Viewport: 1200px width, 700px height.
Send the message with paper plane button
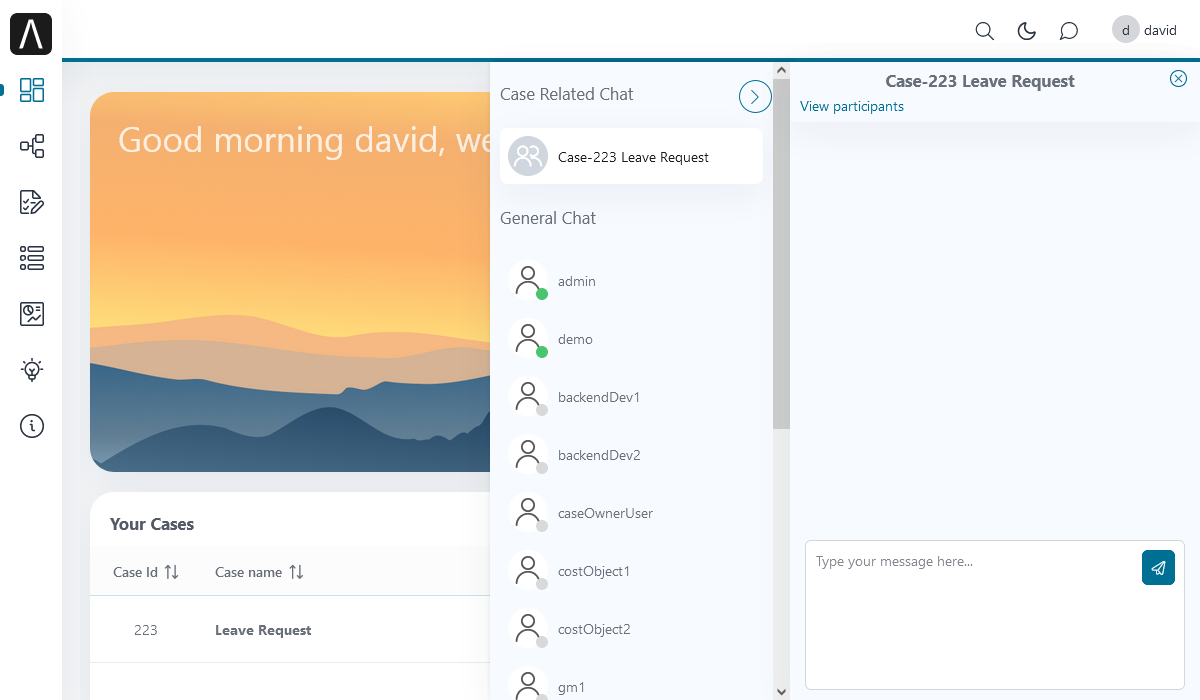coord(1158,567)
